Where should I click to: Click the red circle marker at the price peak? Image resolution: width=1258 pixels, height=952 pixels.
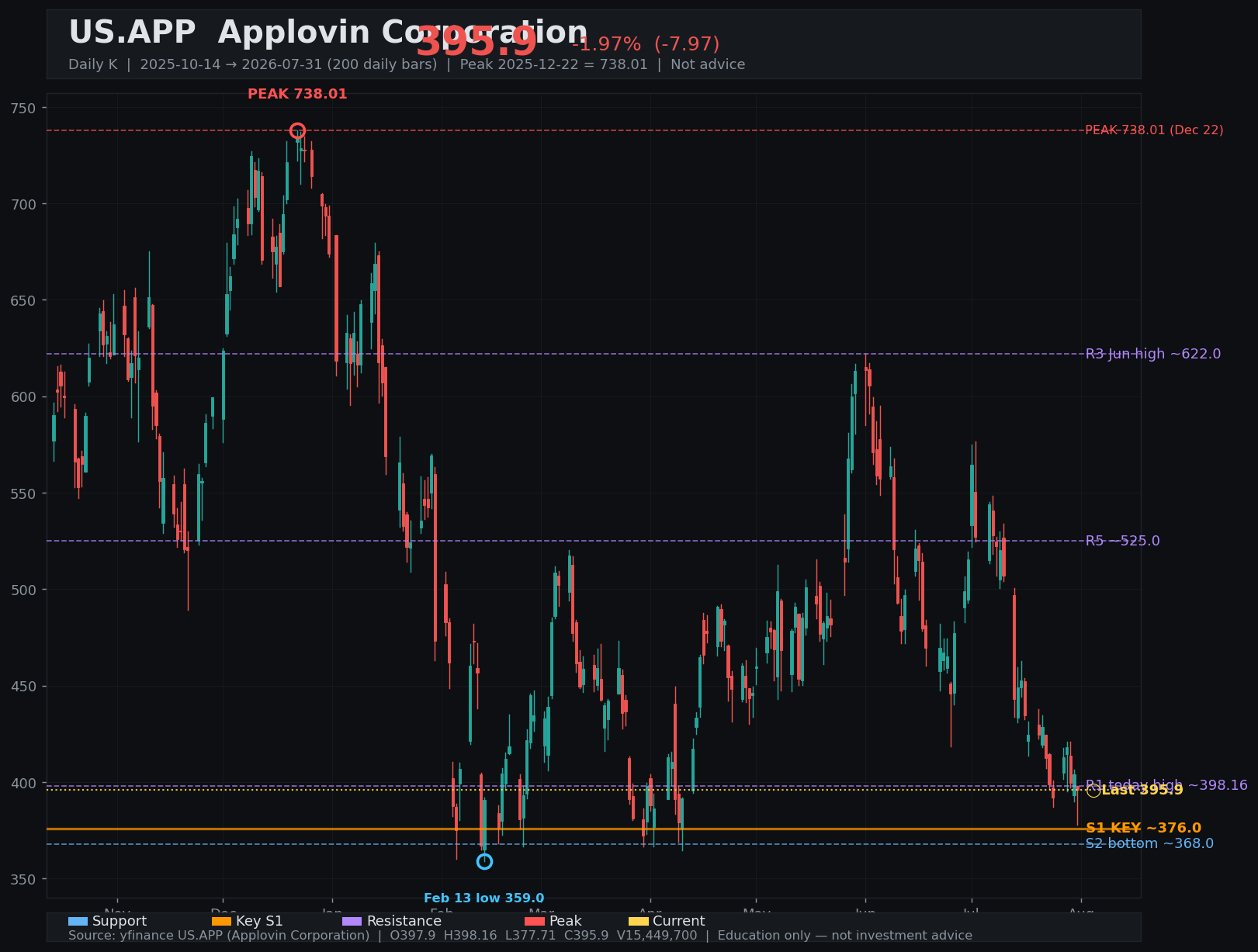coord(297,130)
